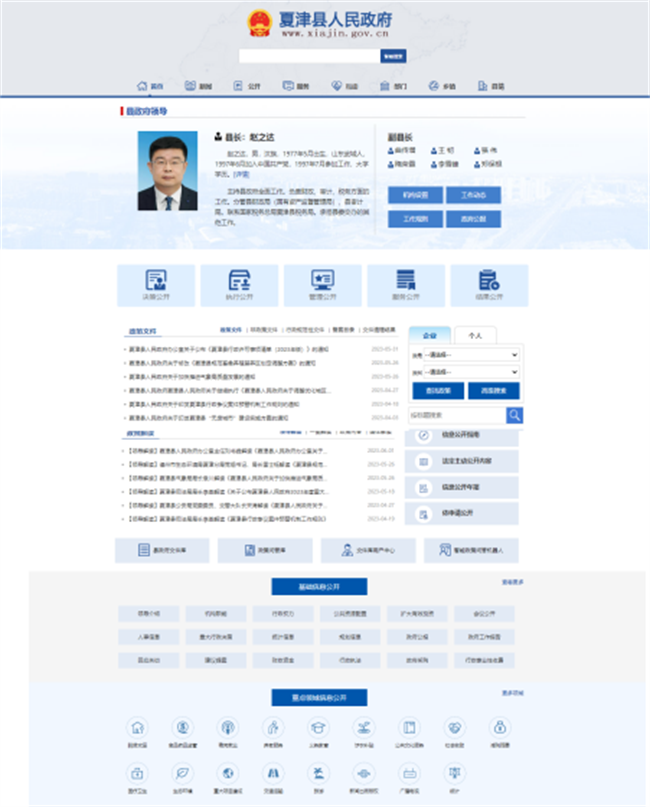Click the county head portrait photo
Screen dimensions: 650x807
[168, 171]
